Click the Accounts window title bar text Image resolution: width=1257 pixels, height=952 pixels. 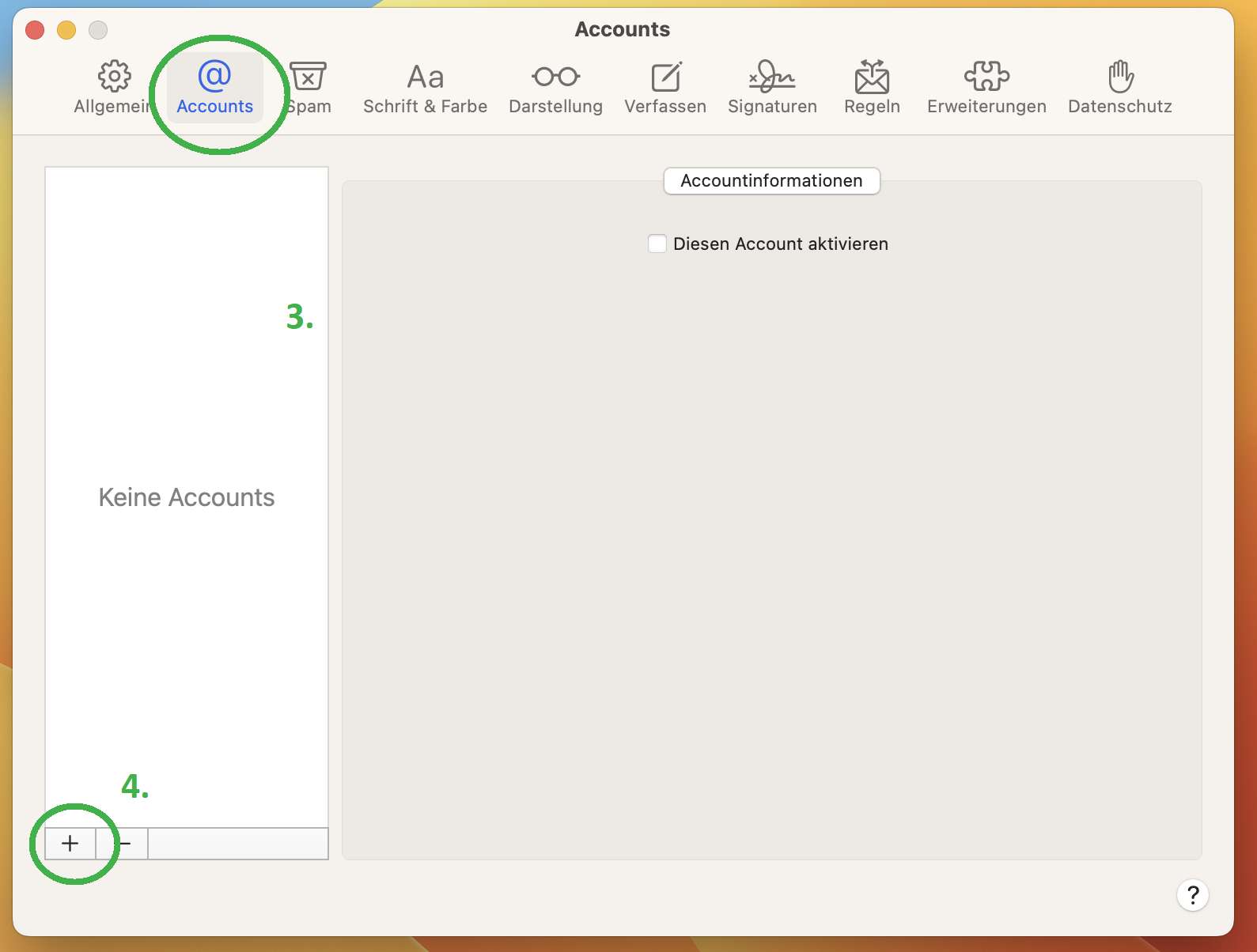[622, 29]
